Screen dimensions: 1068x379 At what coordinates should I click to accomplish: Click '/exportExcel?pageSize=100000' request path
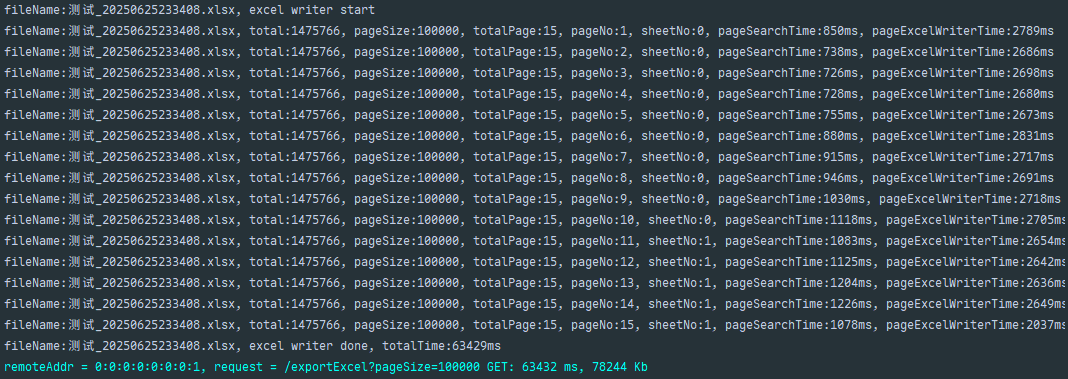382,367
